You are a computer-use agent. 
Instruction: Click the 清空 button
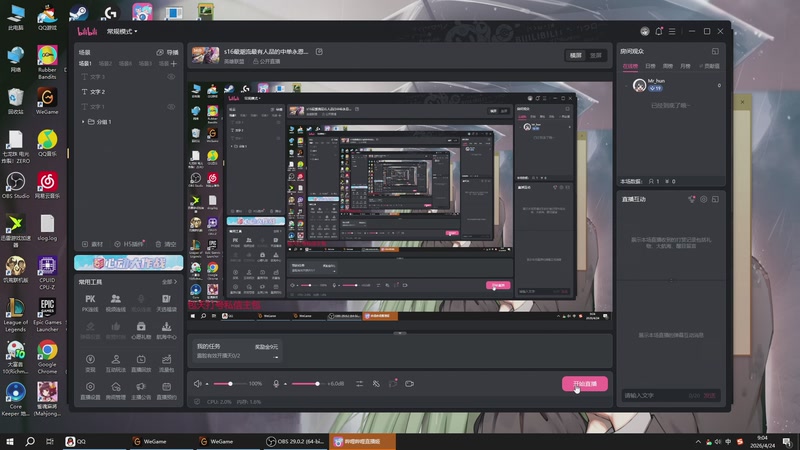(x=166, y=244)
